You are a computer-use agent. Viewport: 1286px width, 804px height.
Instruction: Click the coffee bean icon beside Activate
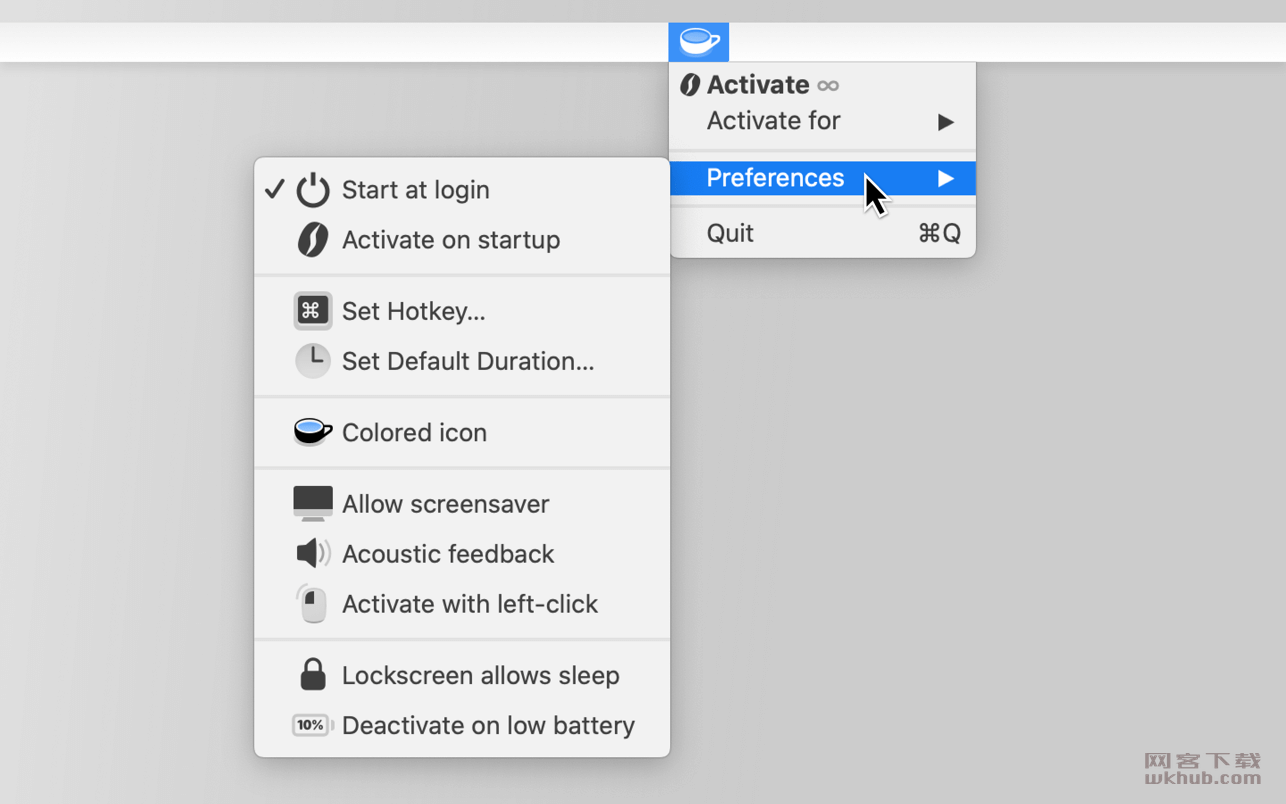[x=689, y=85]
